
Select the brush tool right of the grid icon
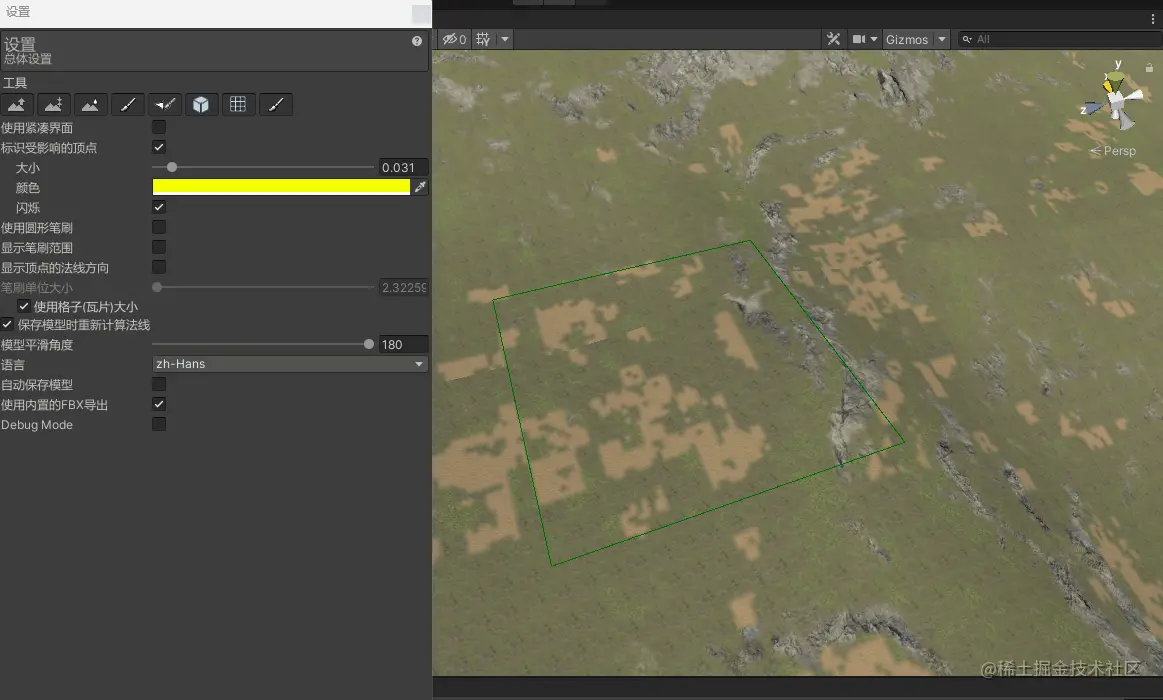pyautogui.click(x=275, y=105)
